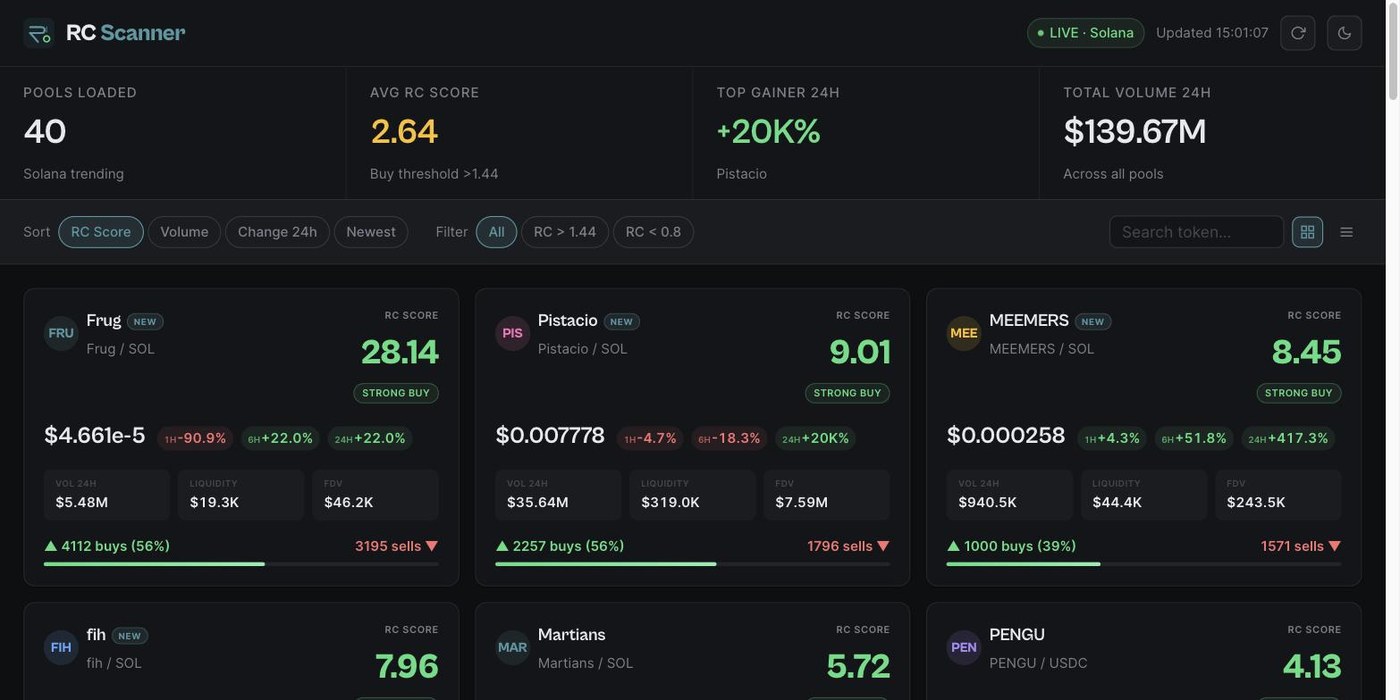This screenshot has width=1400, height=700.
Task: Click Avg RC Score value 2.64
Action: click(404, 132)
